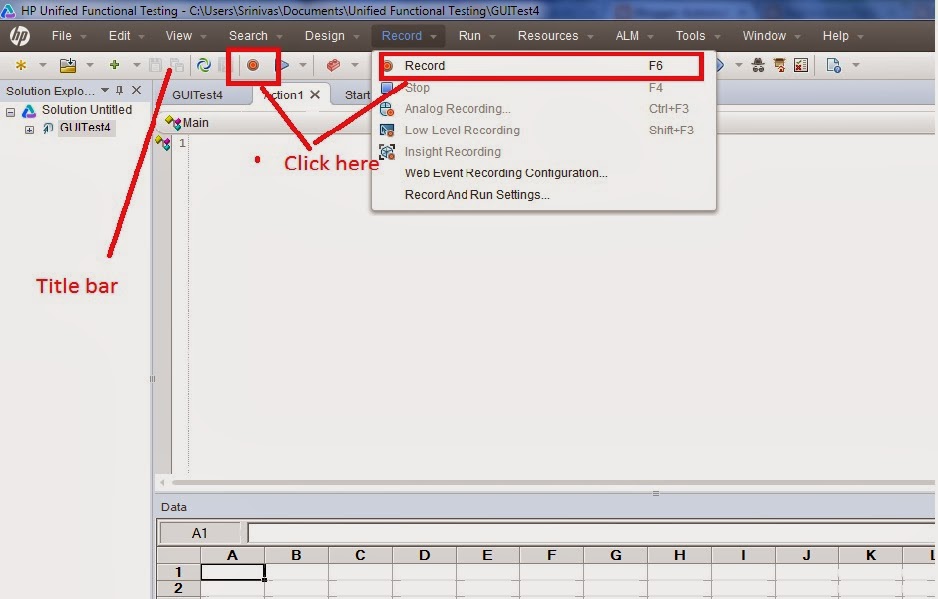The height and width of the screenshot is (599, 938).
Task: Open an existing test using the folder icon
Action: coord(68,65)
